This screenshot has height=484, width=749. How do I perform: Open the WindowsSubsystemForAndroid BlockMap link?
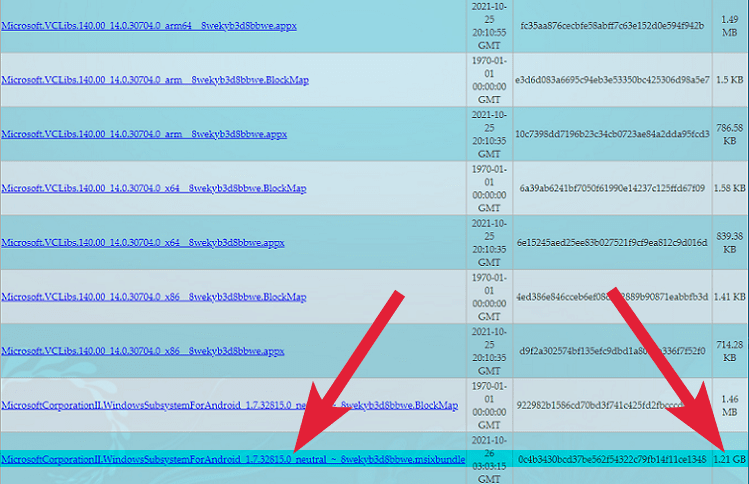[228, 405]
